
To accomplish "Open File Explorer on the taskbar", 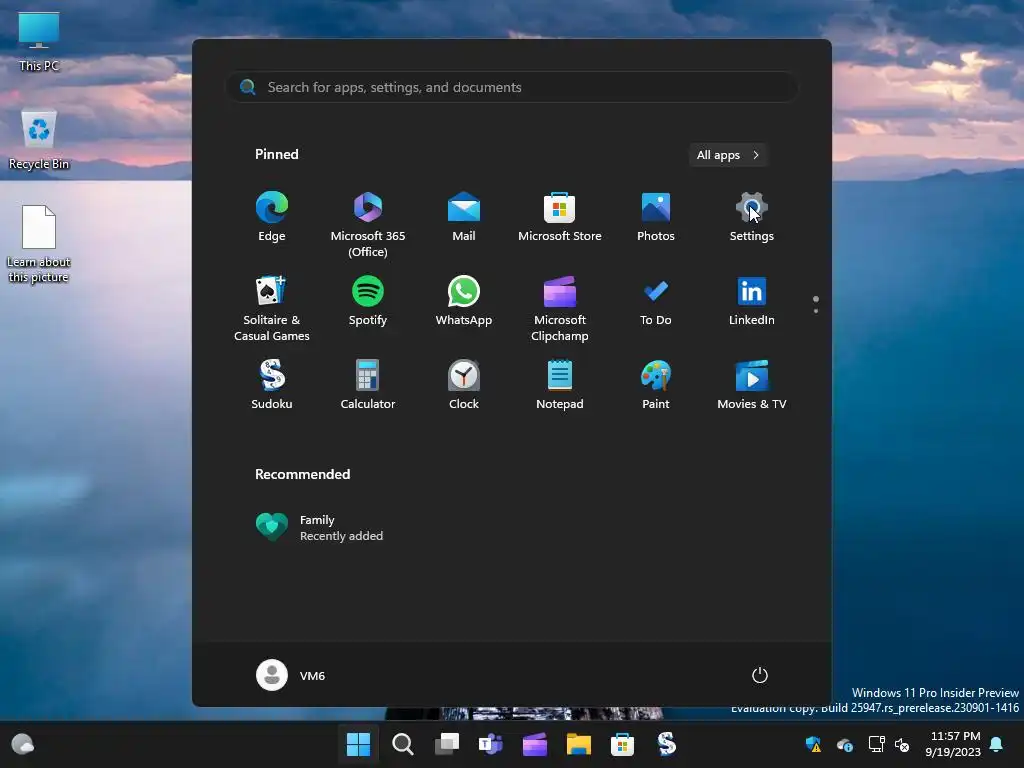I will (579, 744).
